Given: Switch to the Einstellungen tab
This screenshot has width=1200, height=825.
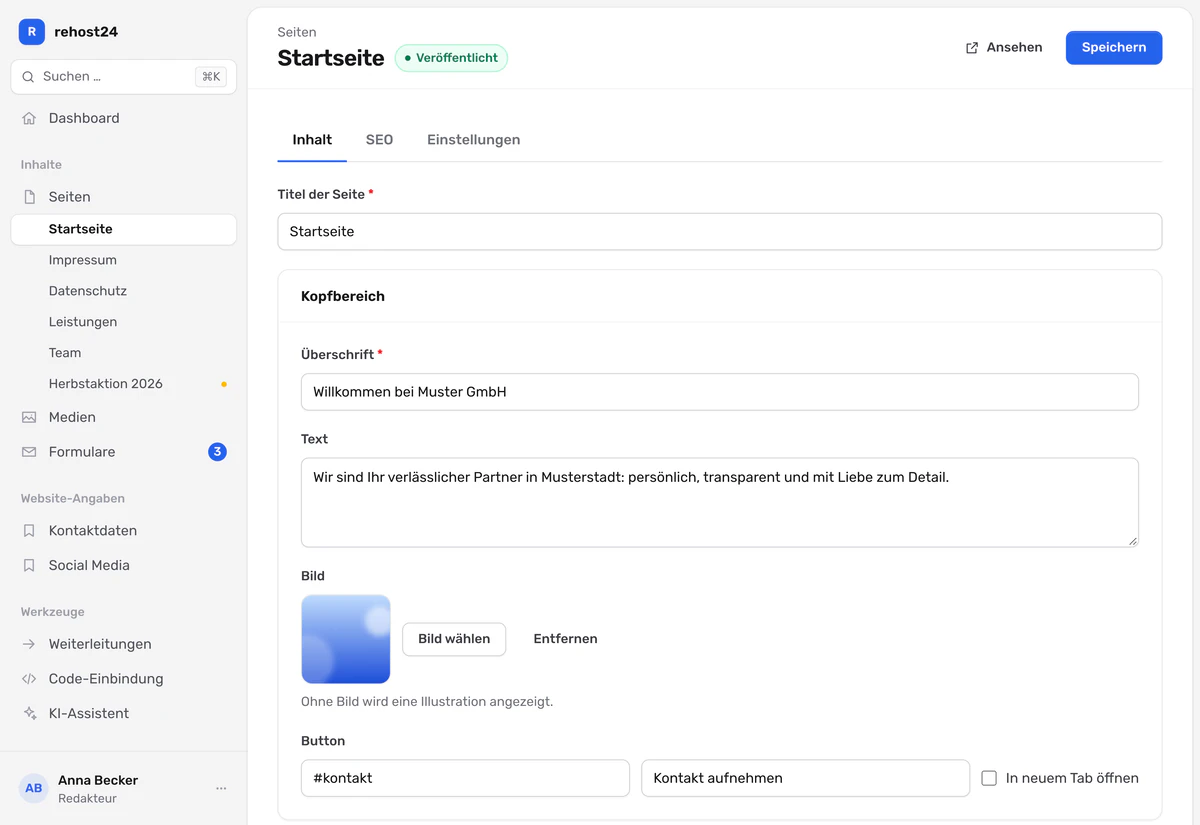Looking at the screenshot, I should tap(473, 140).
